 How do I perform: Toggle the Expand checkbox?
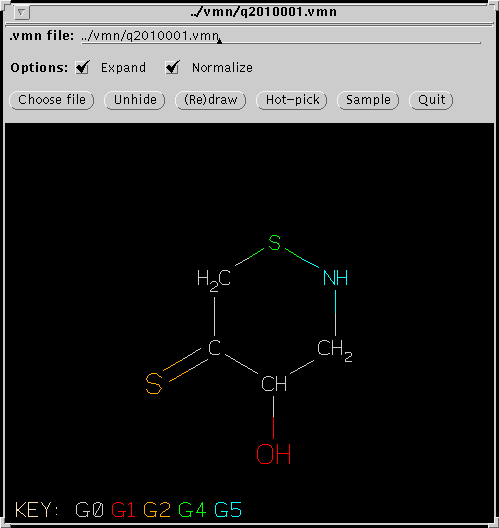[83, 67]
